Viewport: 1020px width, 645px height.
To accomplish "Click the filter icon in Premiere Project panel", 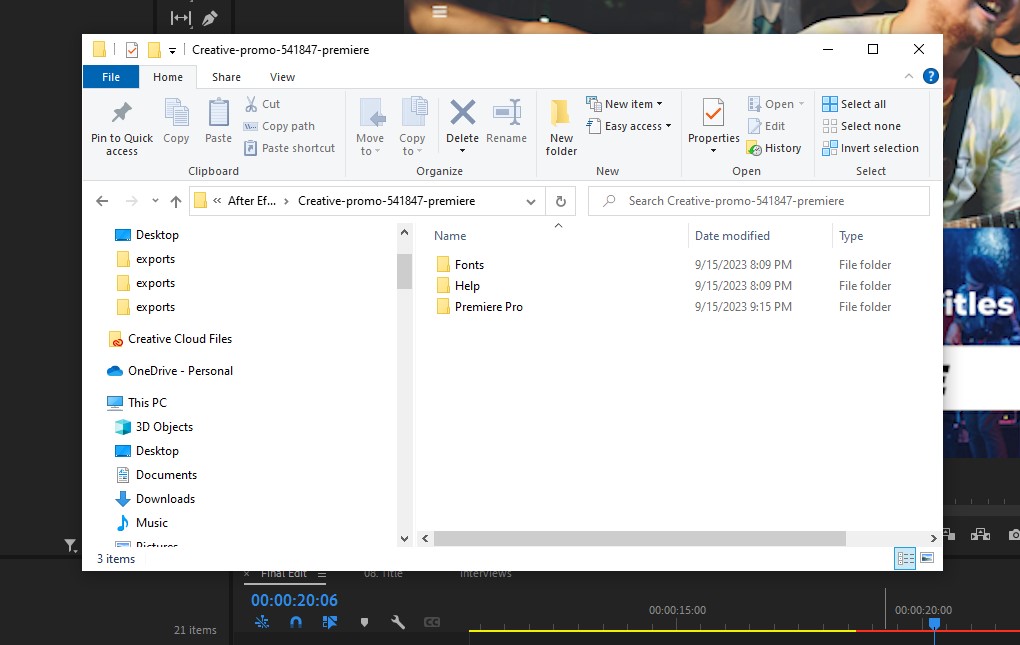I will pyautogui.click(x=70, y=546).
